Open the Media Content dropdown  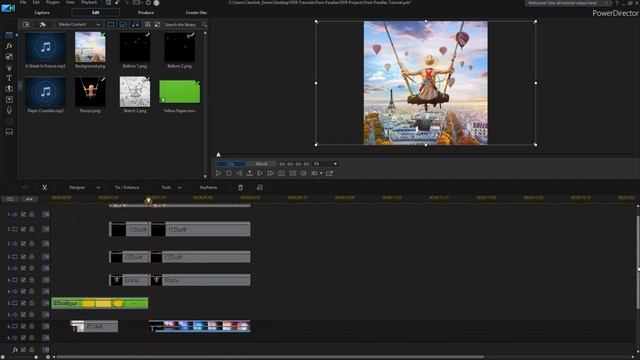[x=79, y=24]
